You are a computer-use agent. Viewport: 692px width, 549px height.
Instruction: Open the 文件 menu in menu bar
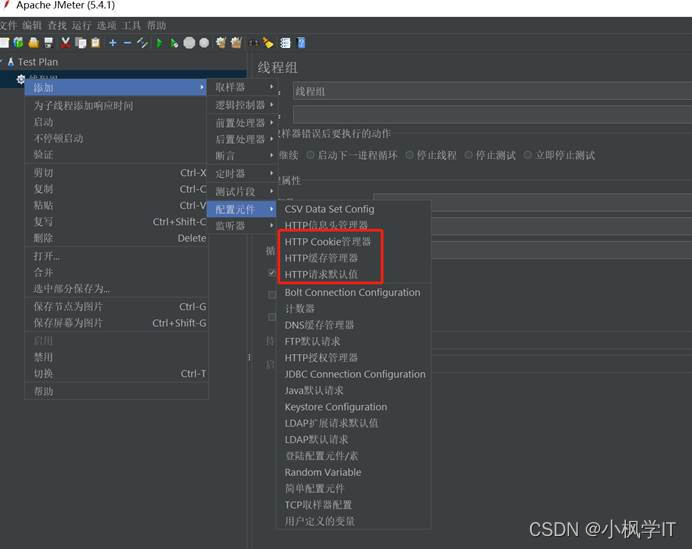click(x=8, y=26)
